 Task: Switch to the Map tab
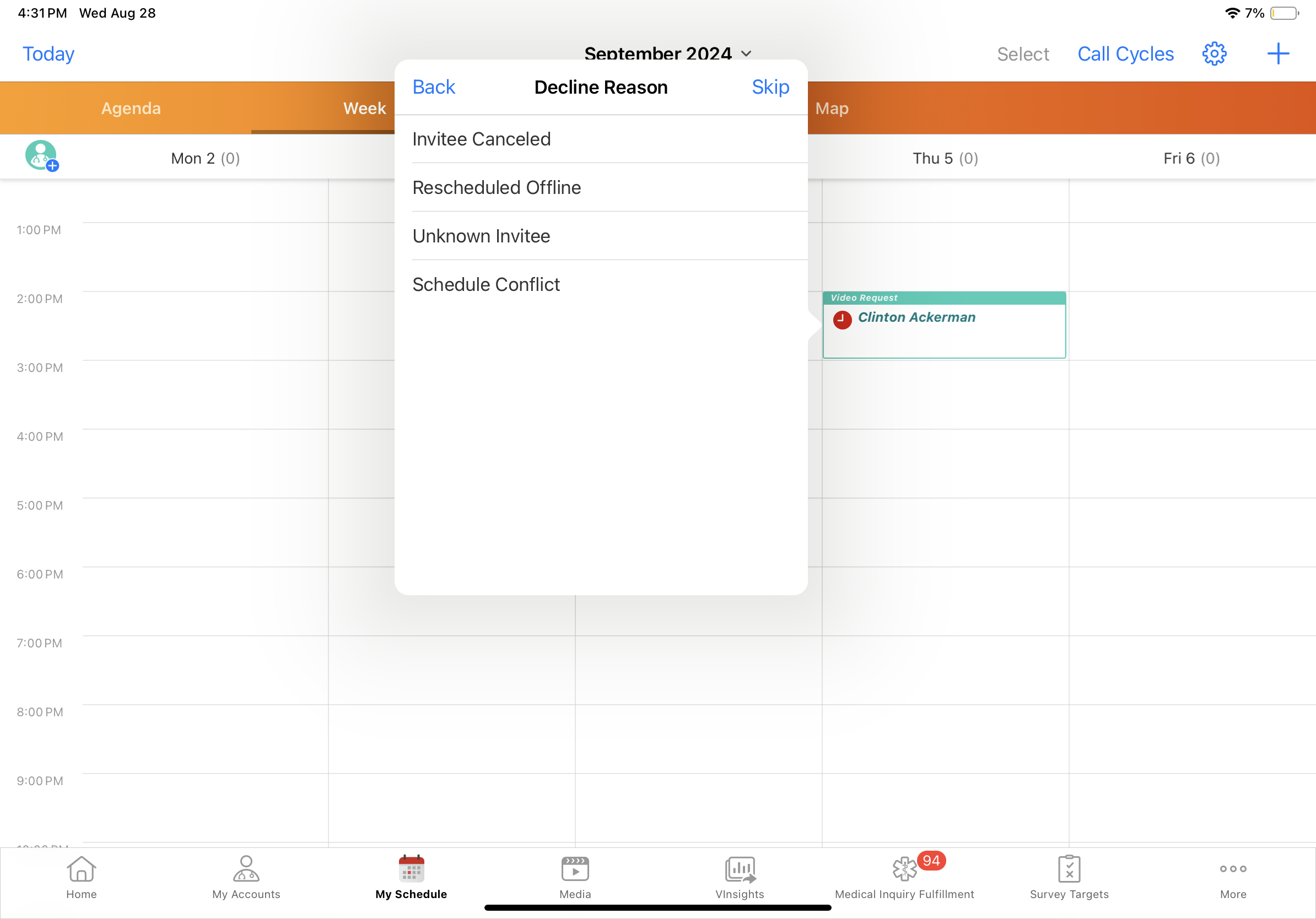point(832,109)
